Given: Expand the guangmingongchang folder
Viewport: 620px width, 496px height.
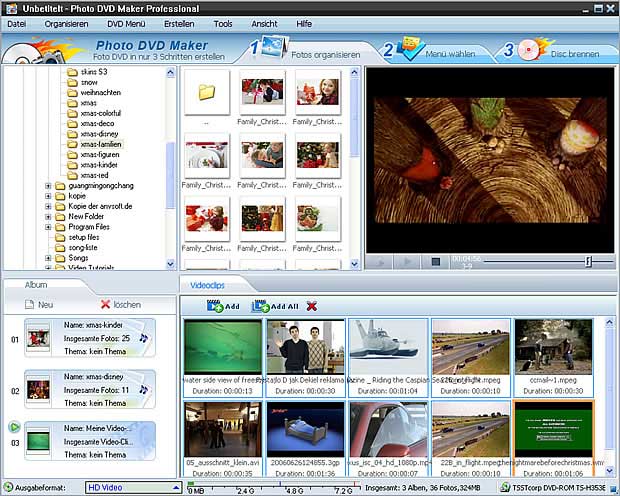Looking at the screenshot, I should [48, 186].
